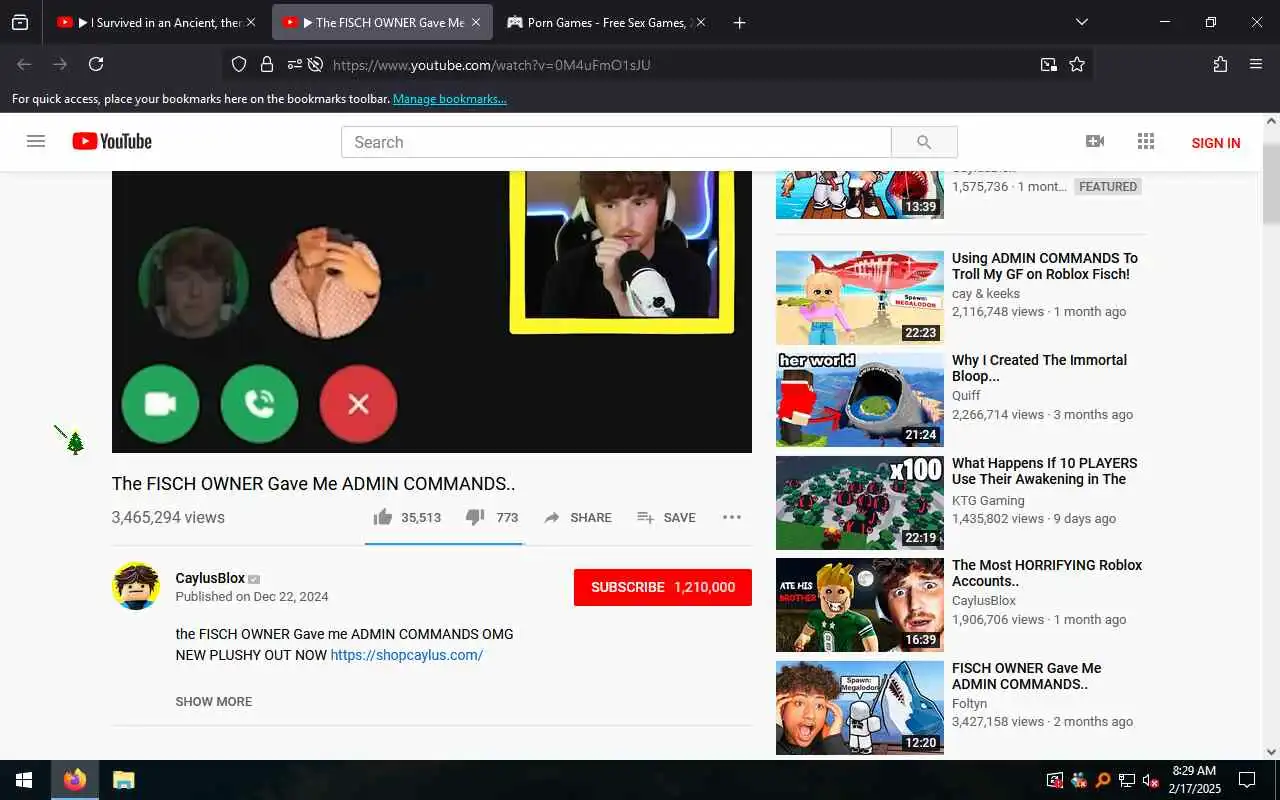Click the Firefox taskbar icon
Screen dimensions: 1280x800
coord(75,780)
